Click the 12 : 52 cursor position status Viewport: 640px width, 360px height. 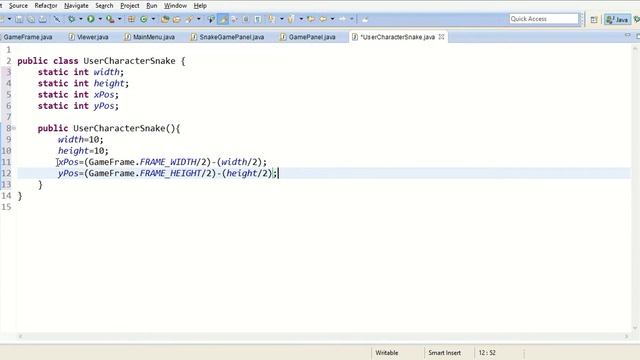tap(487, 353)
